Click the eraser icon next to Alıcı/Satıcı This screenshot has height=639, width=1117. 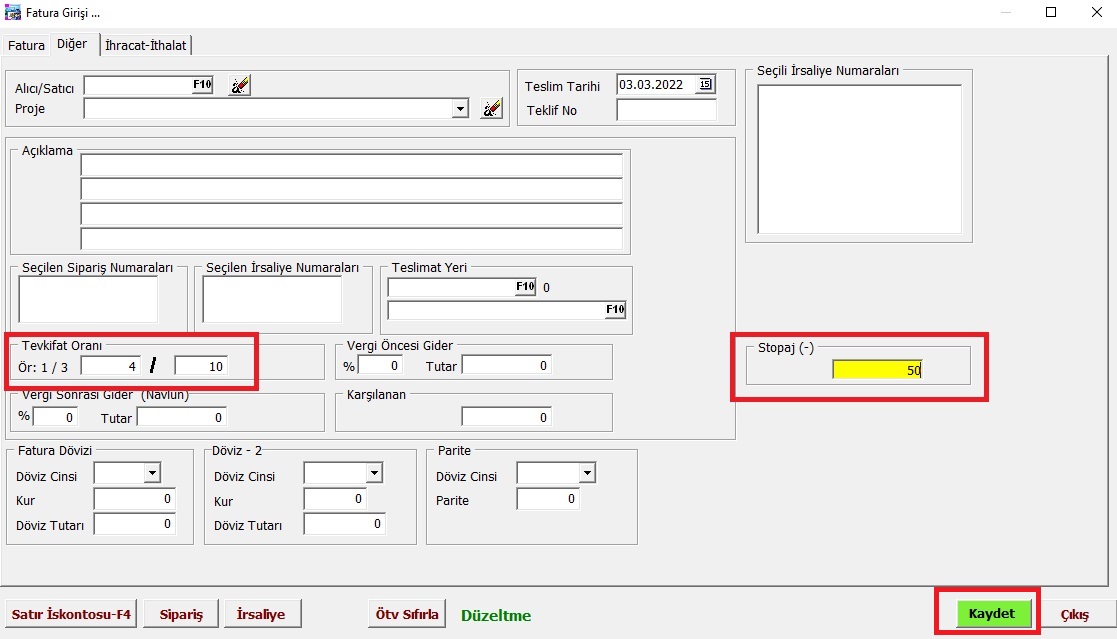(239, 86)
